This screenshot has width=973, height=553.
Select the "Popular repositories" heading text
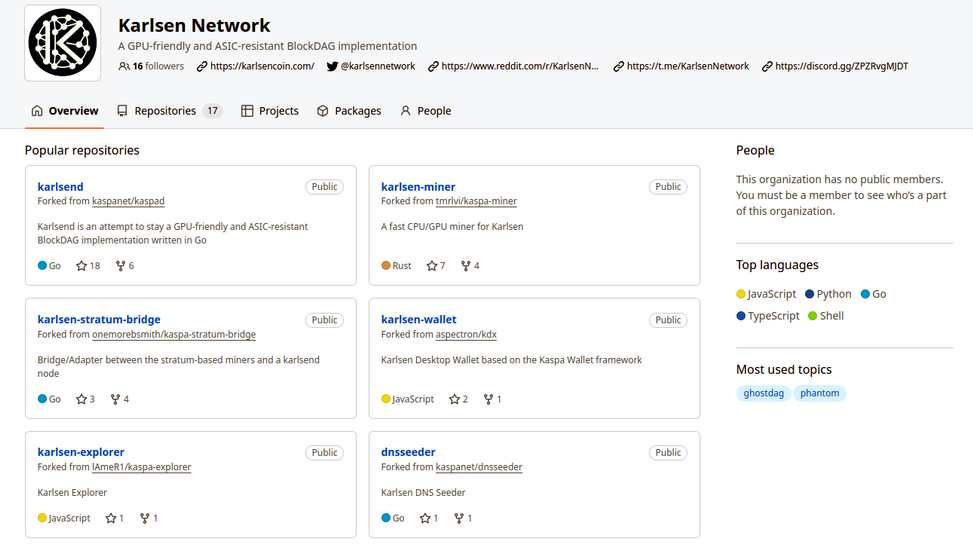click(82, 150)
